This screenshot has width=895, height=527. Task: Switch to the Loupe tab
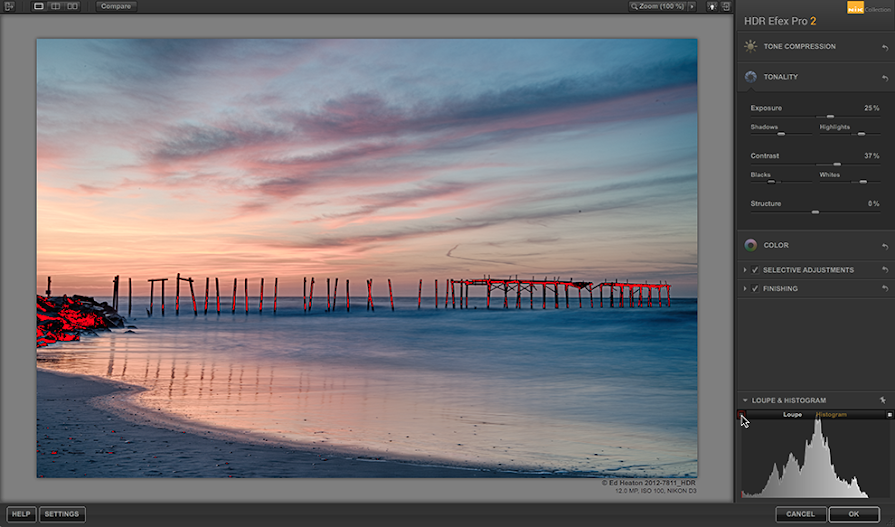click(792, 415)
